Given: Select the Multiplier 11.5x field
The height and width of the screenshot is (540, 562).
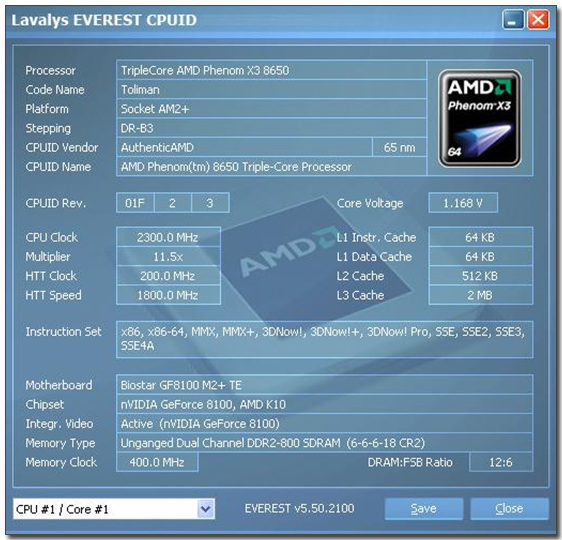Looking at the screenshot, I should pyautogui.click(x=168, y=257).
